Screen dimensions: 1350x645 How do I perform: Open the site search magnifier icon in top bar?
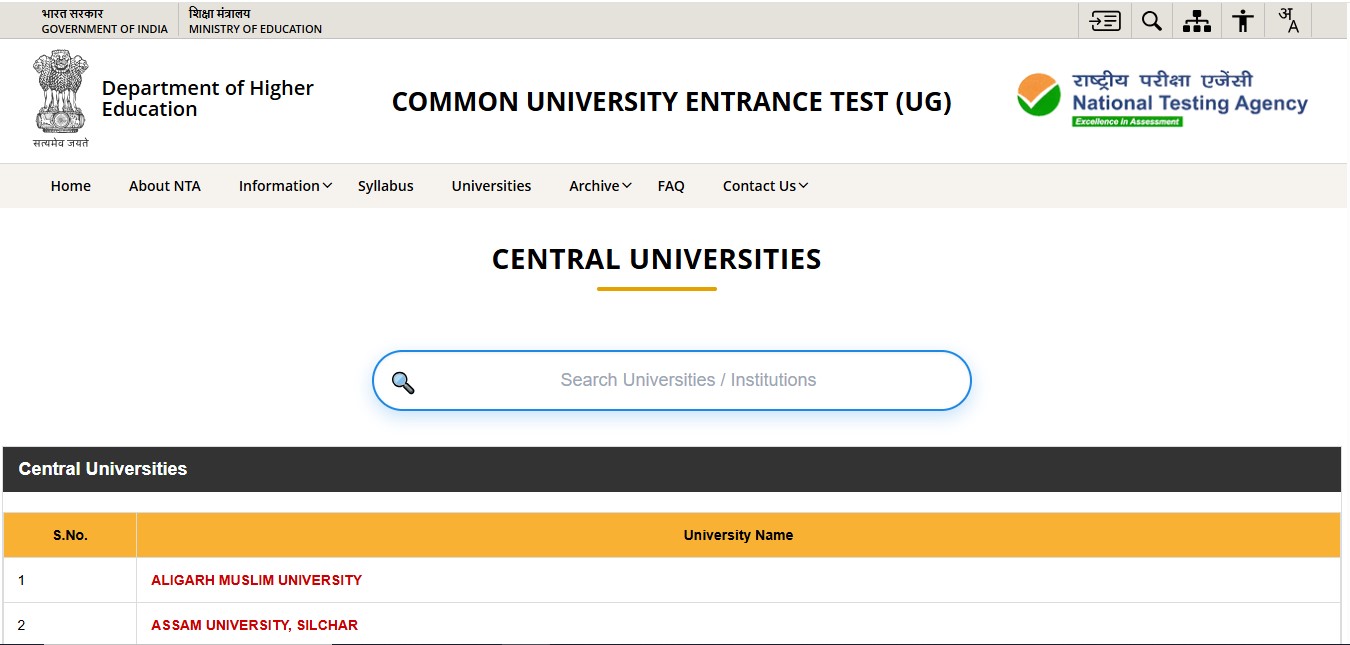[x=1152, y=21]
